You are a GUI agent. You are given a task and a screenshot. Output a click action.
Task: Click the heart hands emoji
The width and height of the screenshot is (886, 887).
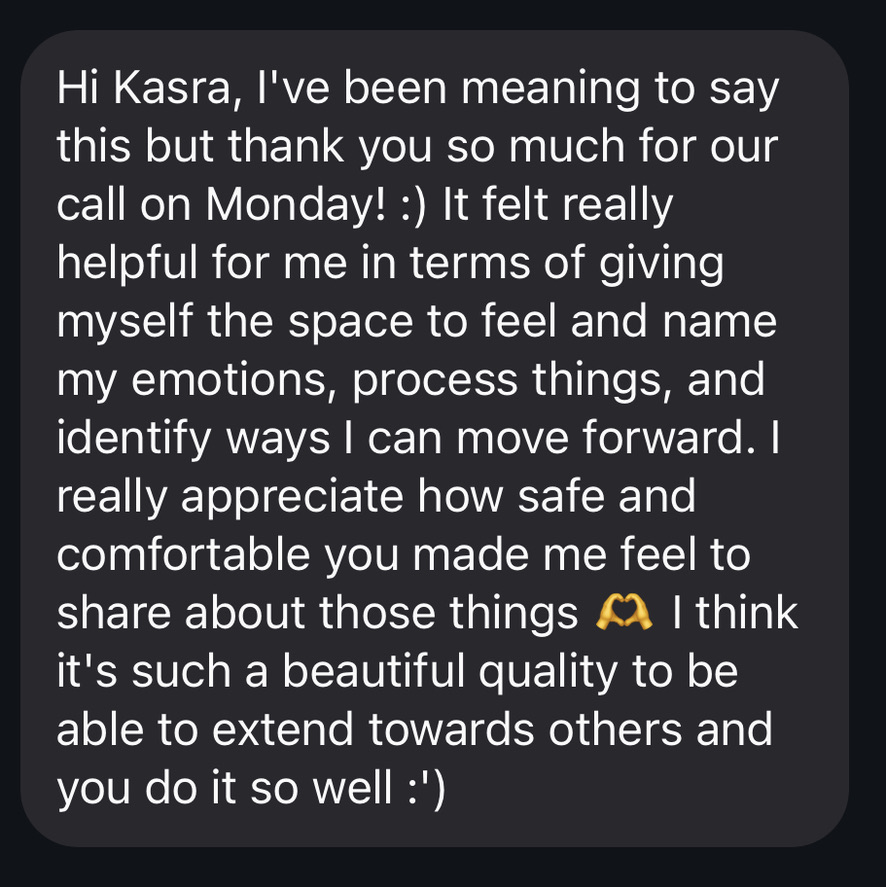624,613
